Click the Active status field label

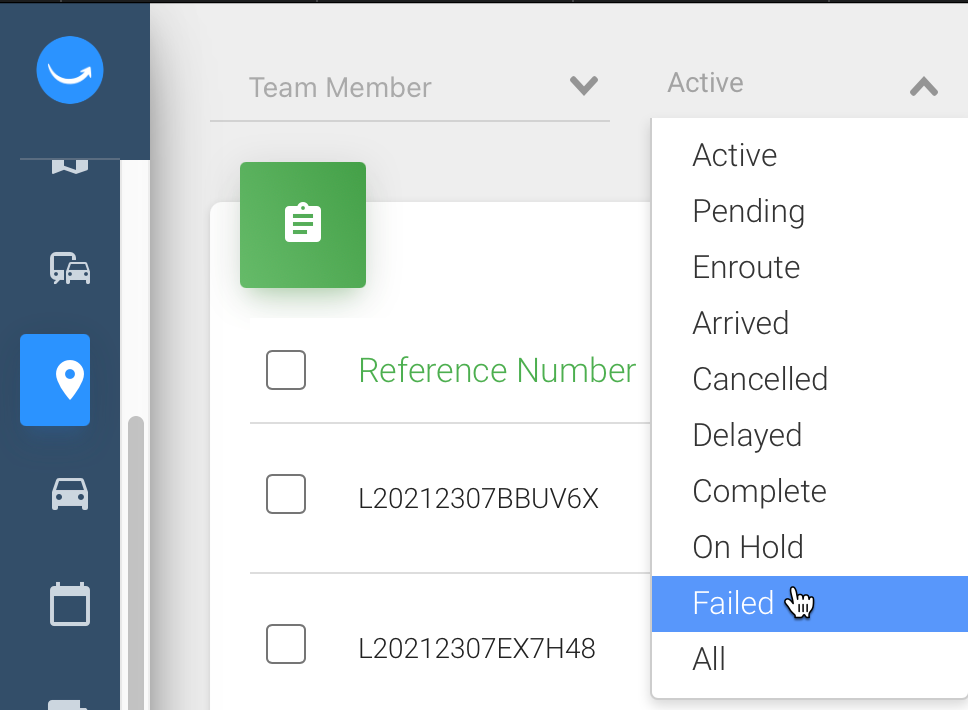click(706, 83)
